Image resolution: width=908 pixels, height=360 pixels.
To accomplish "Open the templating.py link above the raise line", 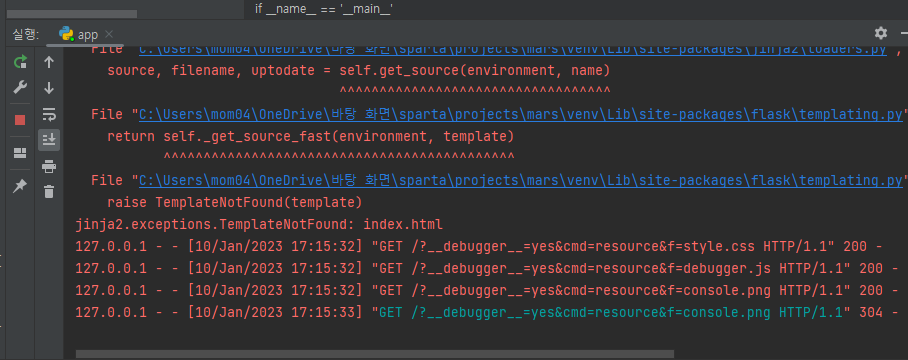I will click(x=521, y=181).
